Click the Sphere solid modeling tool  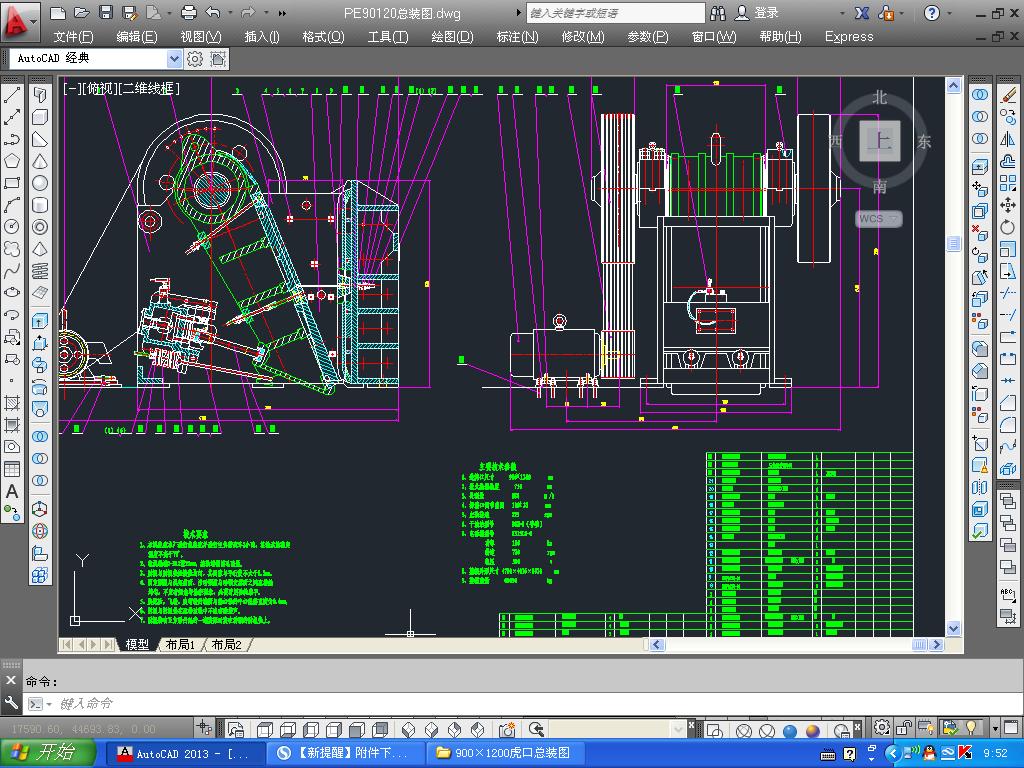pos(40,183)
